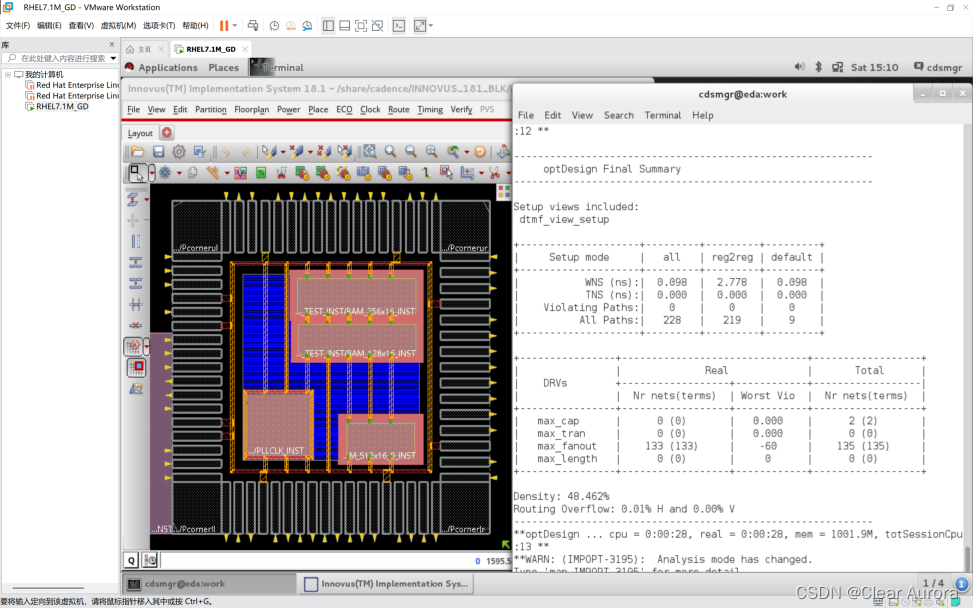Select RHEL7.1M_GD in the library tree
973x609 pixels.
62,106
